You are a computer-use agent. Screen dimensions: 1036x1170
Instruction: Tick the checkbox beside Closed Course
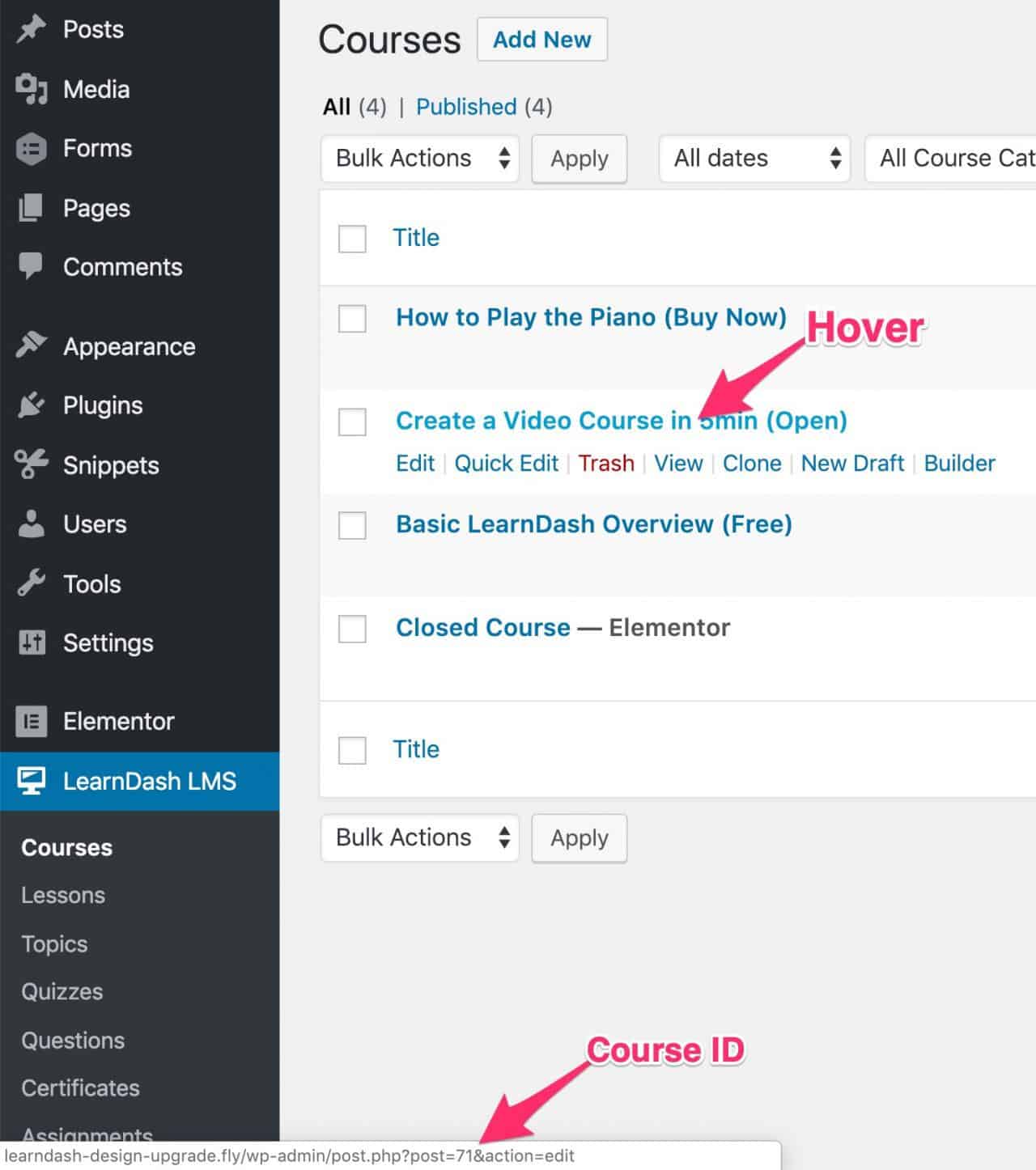tap(352, 630)
